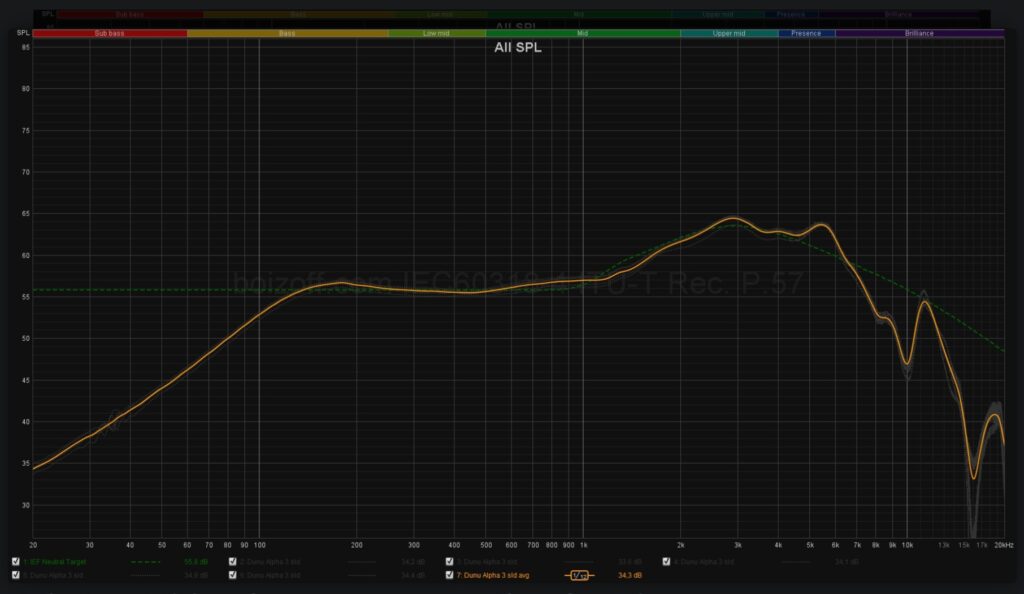Image resolution: width=1024 pixels, height=594 pixels.
Task: Click the 1/12 smoothing indicator icon
Action: [579, 575]
